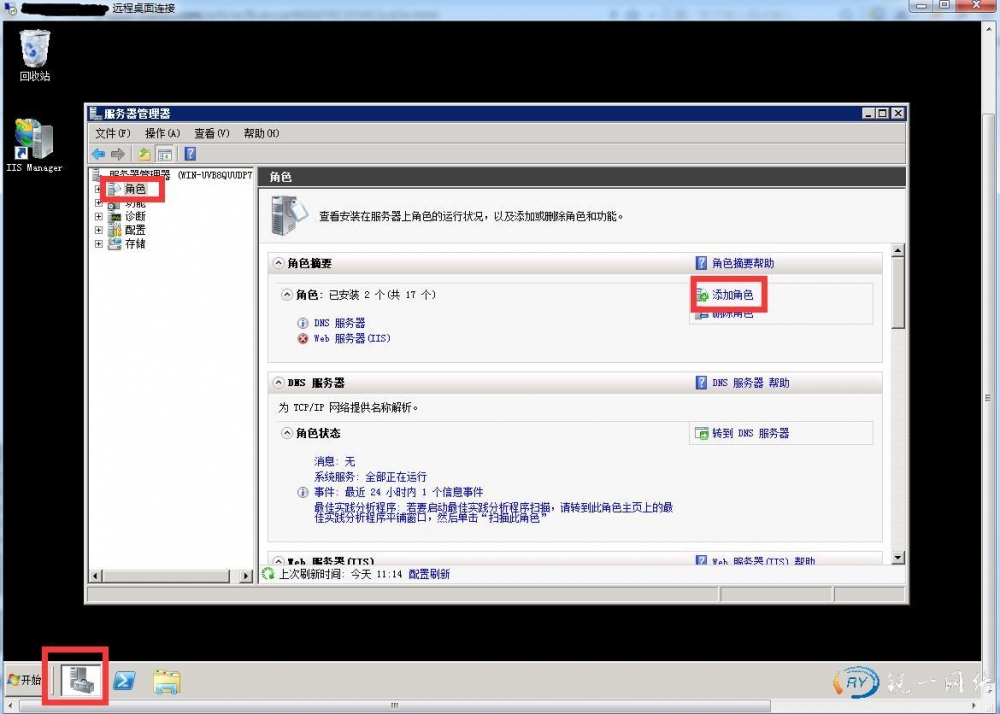1000x714 pixels.
Task: Toggle the show/hide console tree toolbar icon
Action: pyautogui.click(x=165, y=154)
